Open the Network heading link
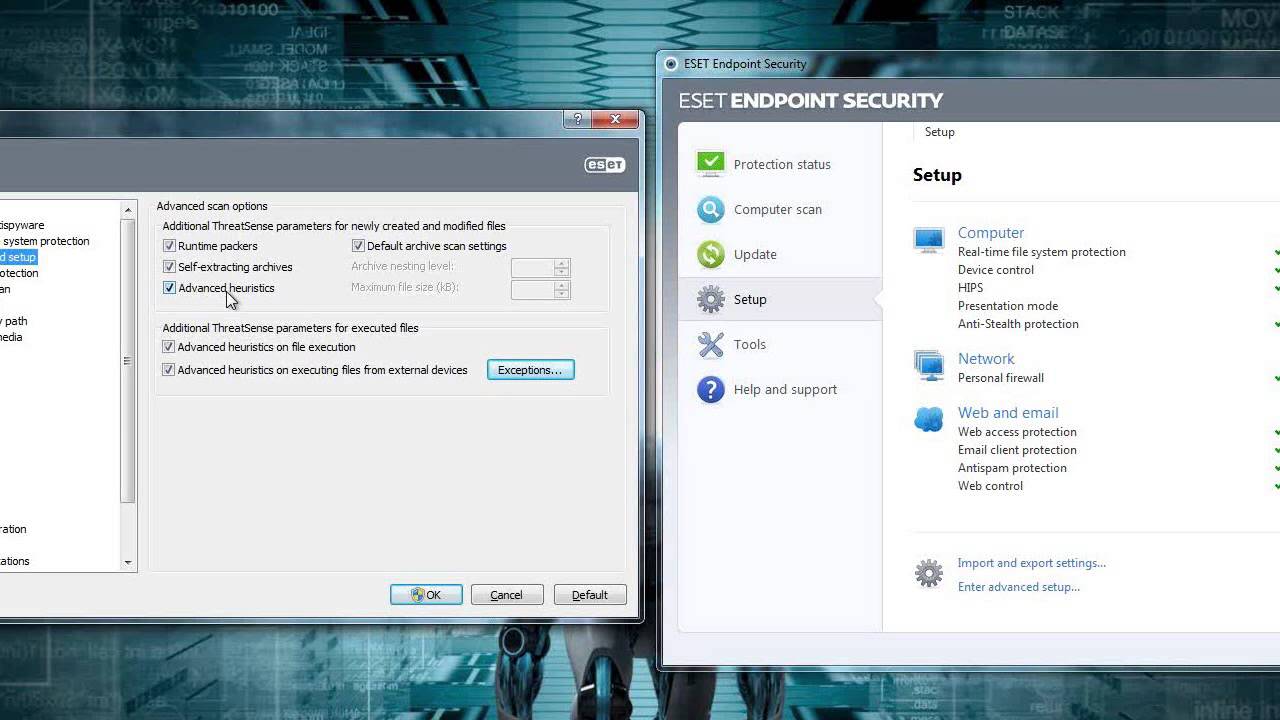This screenshot has width=1280, height=720. tap(986, 358)
